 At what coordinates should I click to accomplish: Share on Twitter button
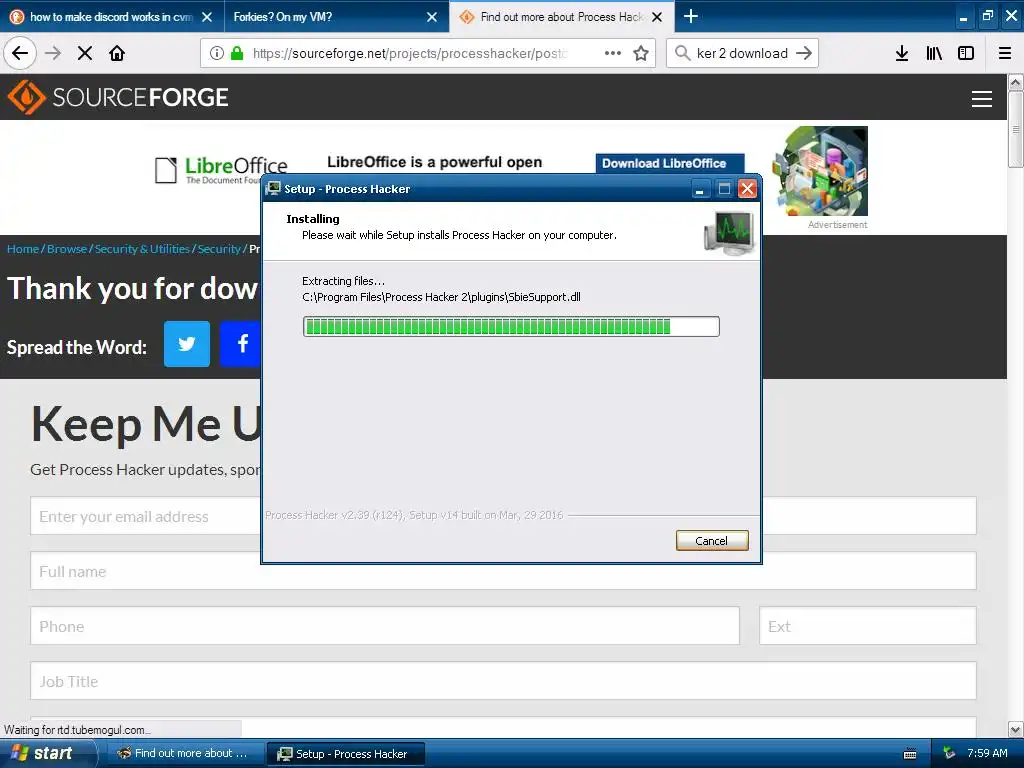(187, 344)
